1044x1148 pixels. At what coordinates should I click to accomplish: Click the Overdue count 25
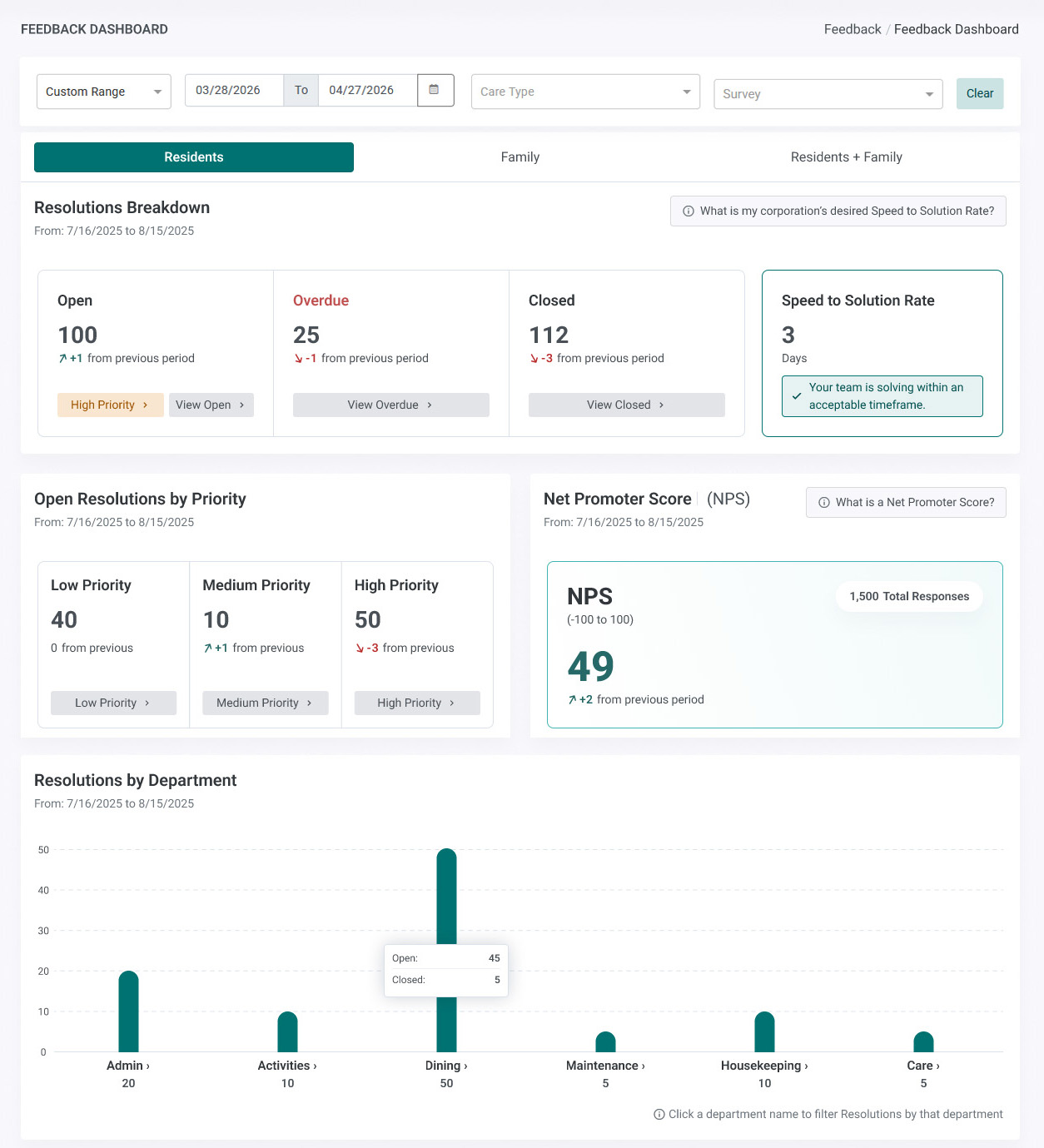coord(306,335)
